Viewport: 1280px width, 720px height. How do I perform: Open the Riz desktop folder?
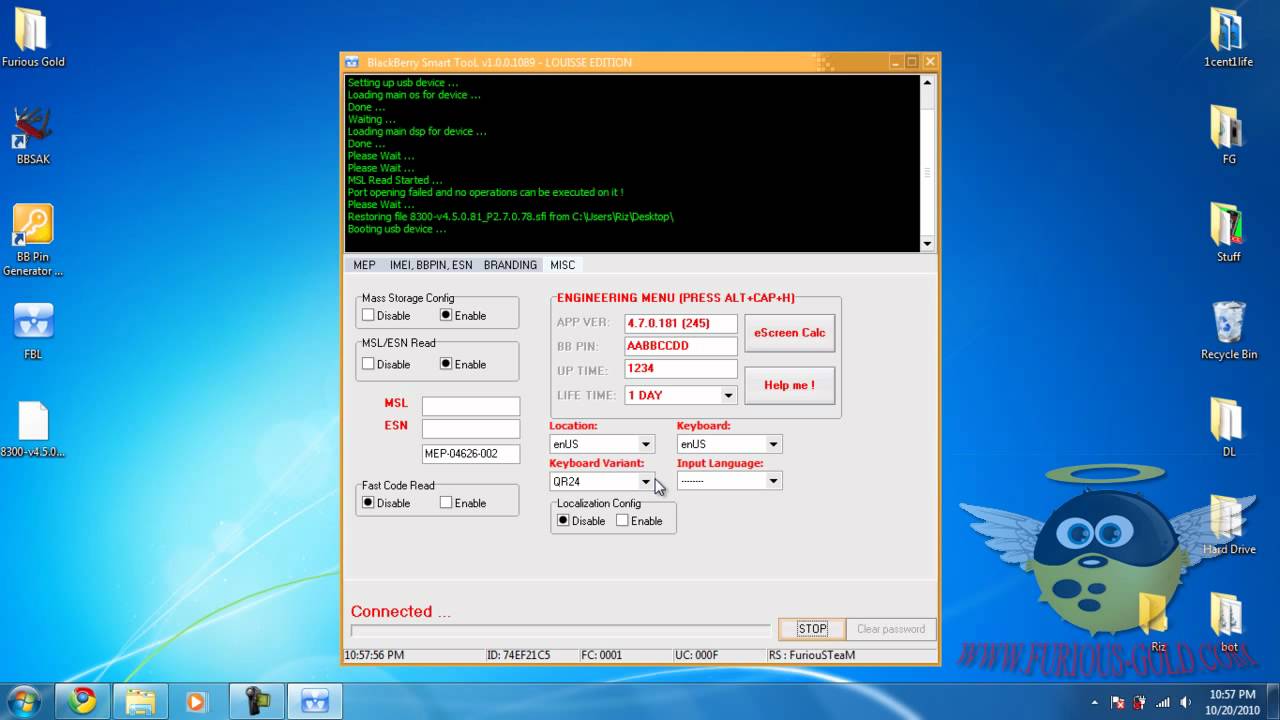pyautogui.click(x=1157, y=622)
